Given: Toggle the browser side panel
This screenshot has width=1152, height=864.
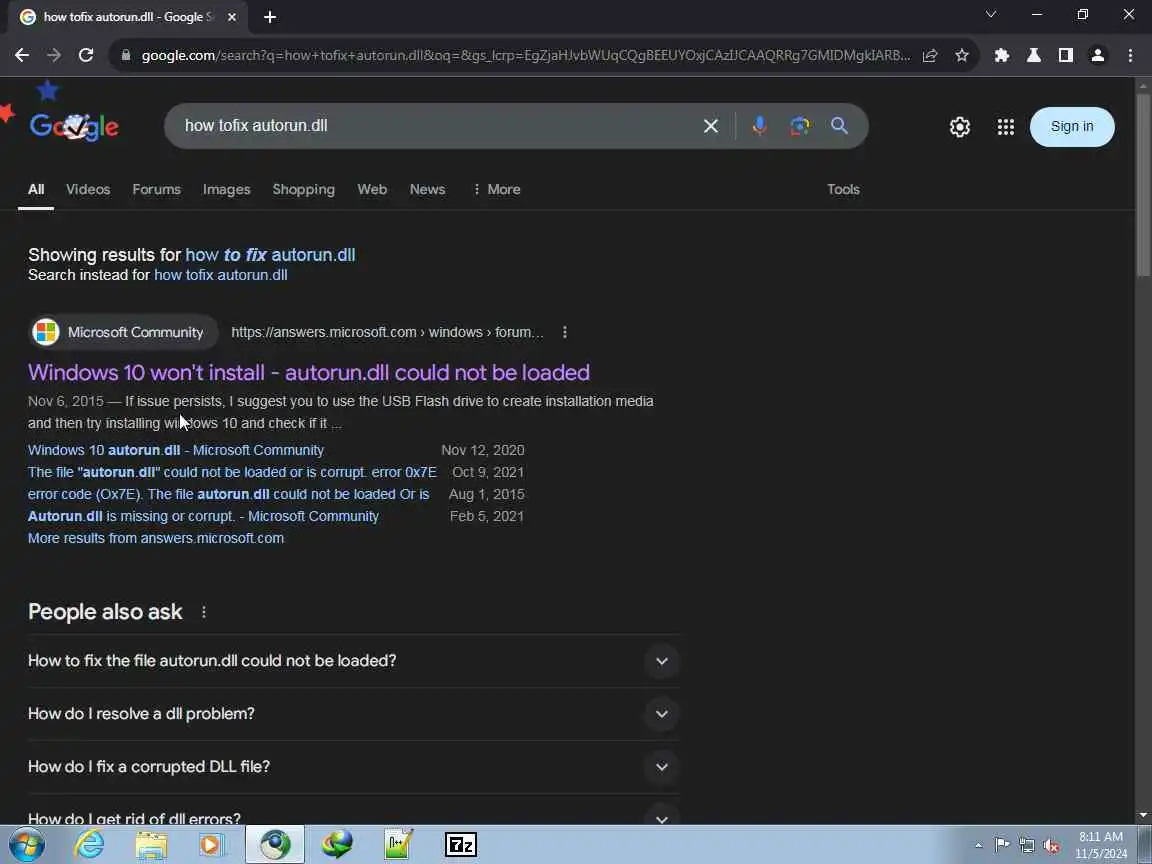Looking at the screenshot, I should (x=1065, y=55).
